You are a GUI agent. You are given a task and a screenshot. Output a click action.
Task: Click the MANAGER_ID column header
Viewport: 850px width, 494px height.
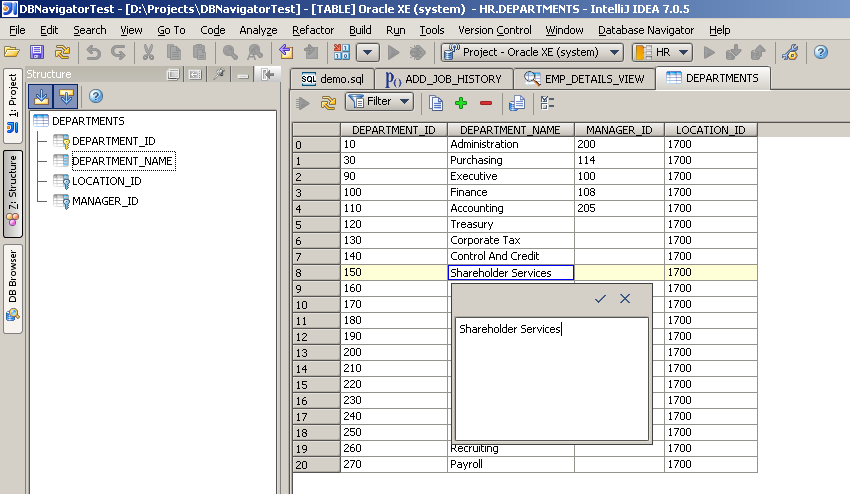(619, 130)
